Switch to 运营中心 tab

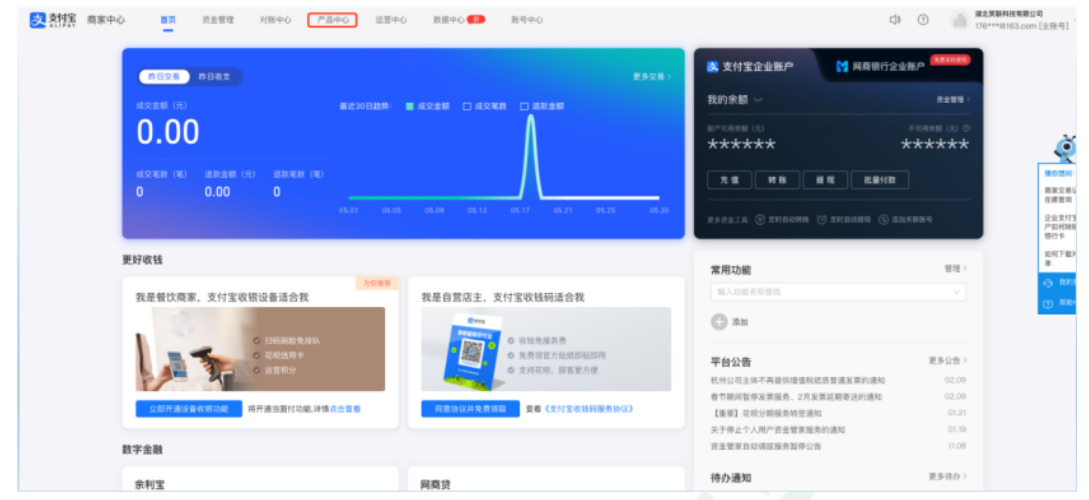[x=391, y=20]
